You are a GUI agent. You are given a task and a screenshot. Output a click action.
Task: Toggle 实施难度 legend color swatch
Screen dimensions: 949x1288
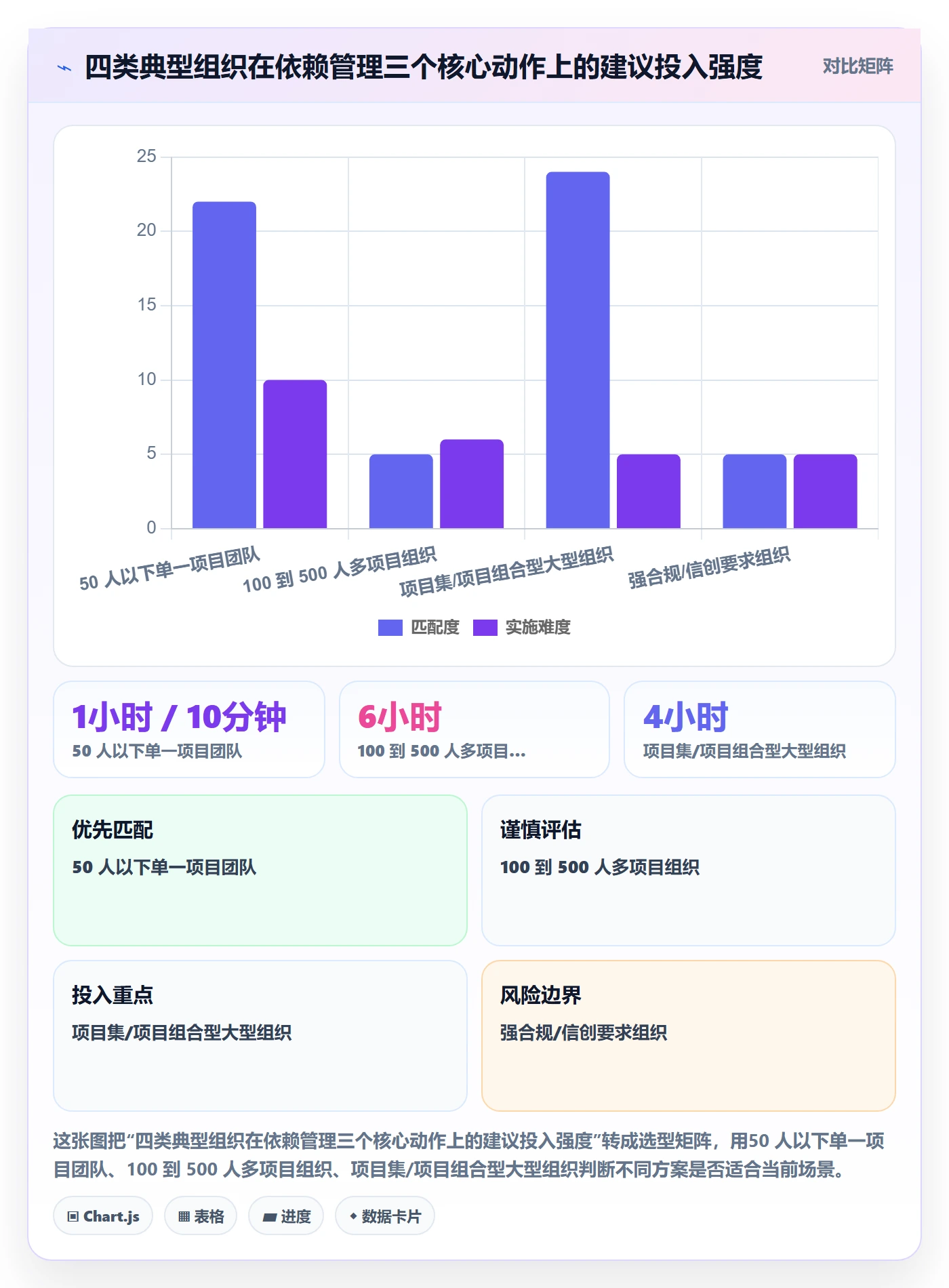tap(485, 627)
